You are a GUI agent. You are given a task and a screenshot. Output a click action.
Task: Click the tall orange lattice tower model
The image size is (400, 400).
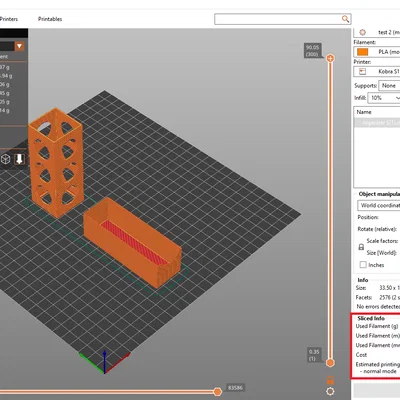(x=56, y=162)
